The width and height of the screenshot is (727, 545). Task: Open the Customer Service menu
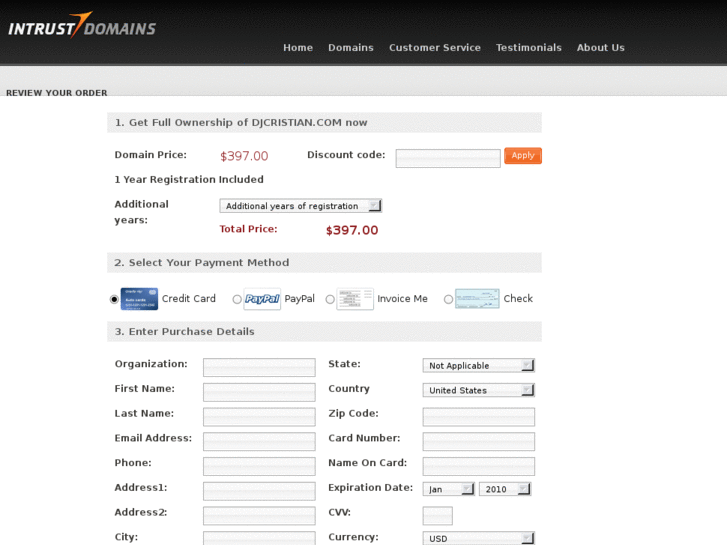(434, 48)
